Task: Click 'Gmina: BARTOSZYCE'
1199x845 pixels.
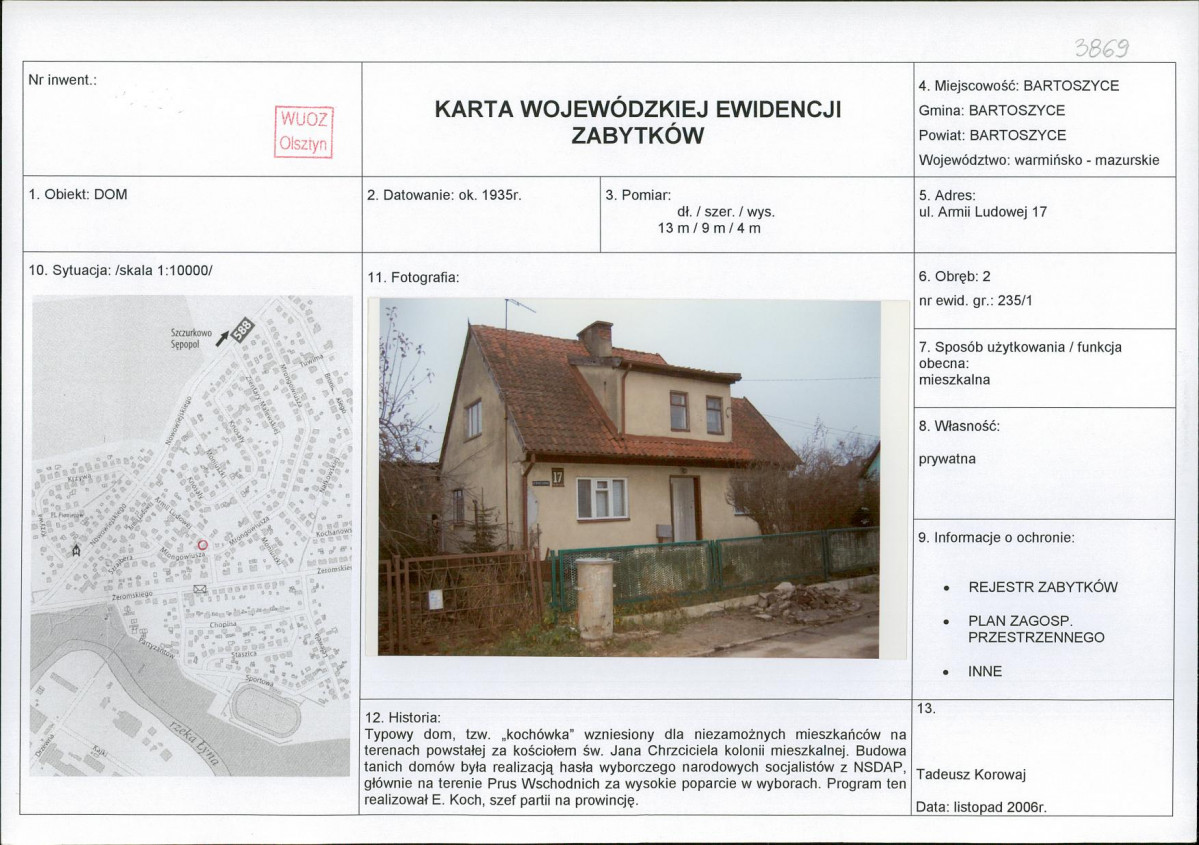Action: click(992, 110)
